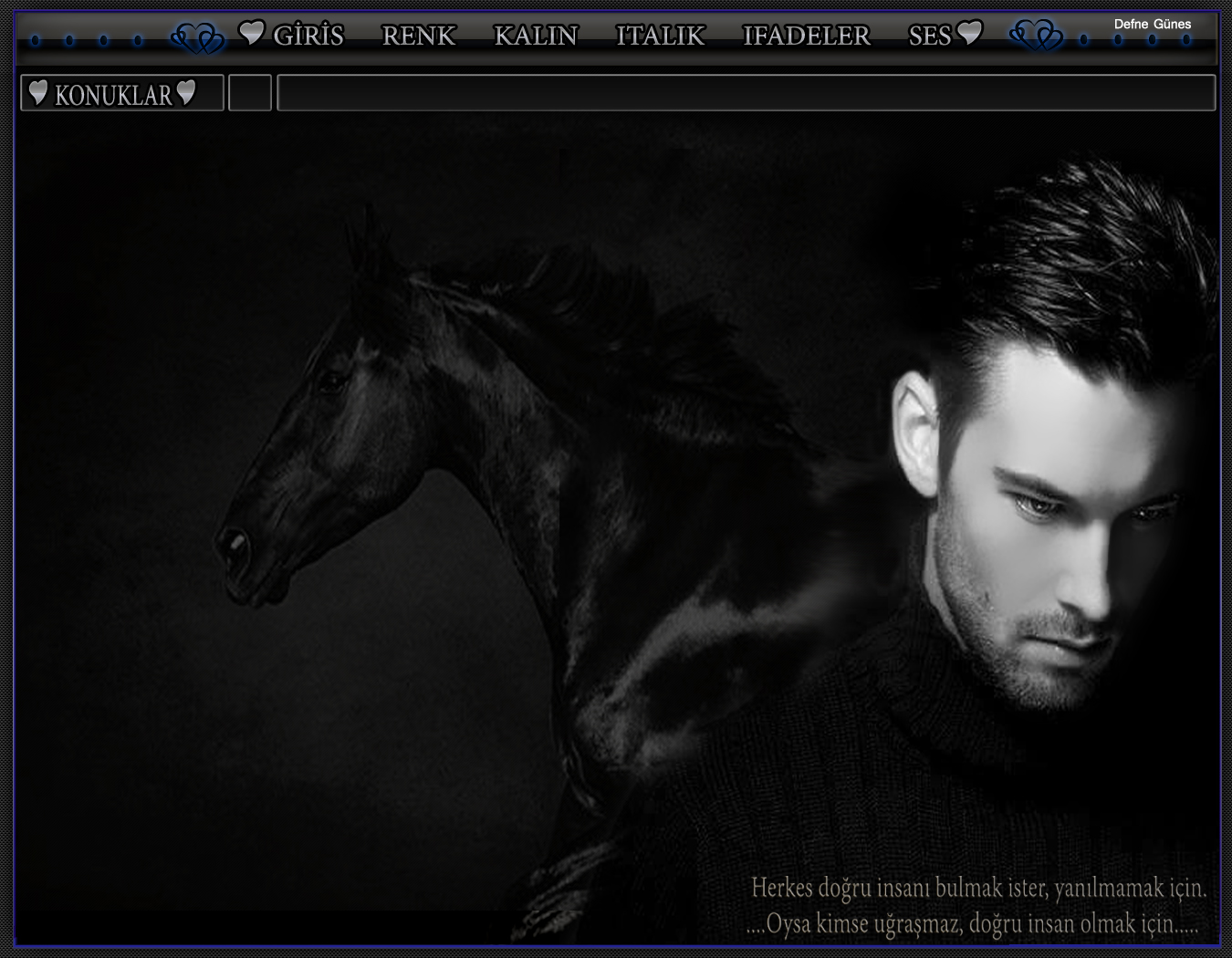Click the silver heart right of SES

[969, 33]
